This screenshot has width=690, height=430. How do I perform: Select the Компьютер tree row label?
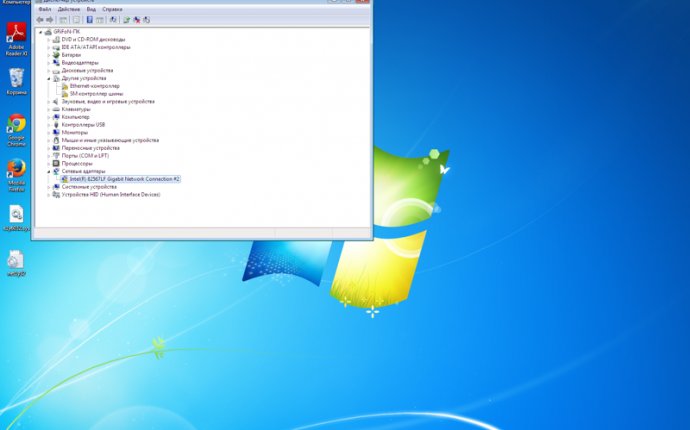click(75, 117)
